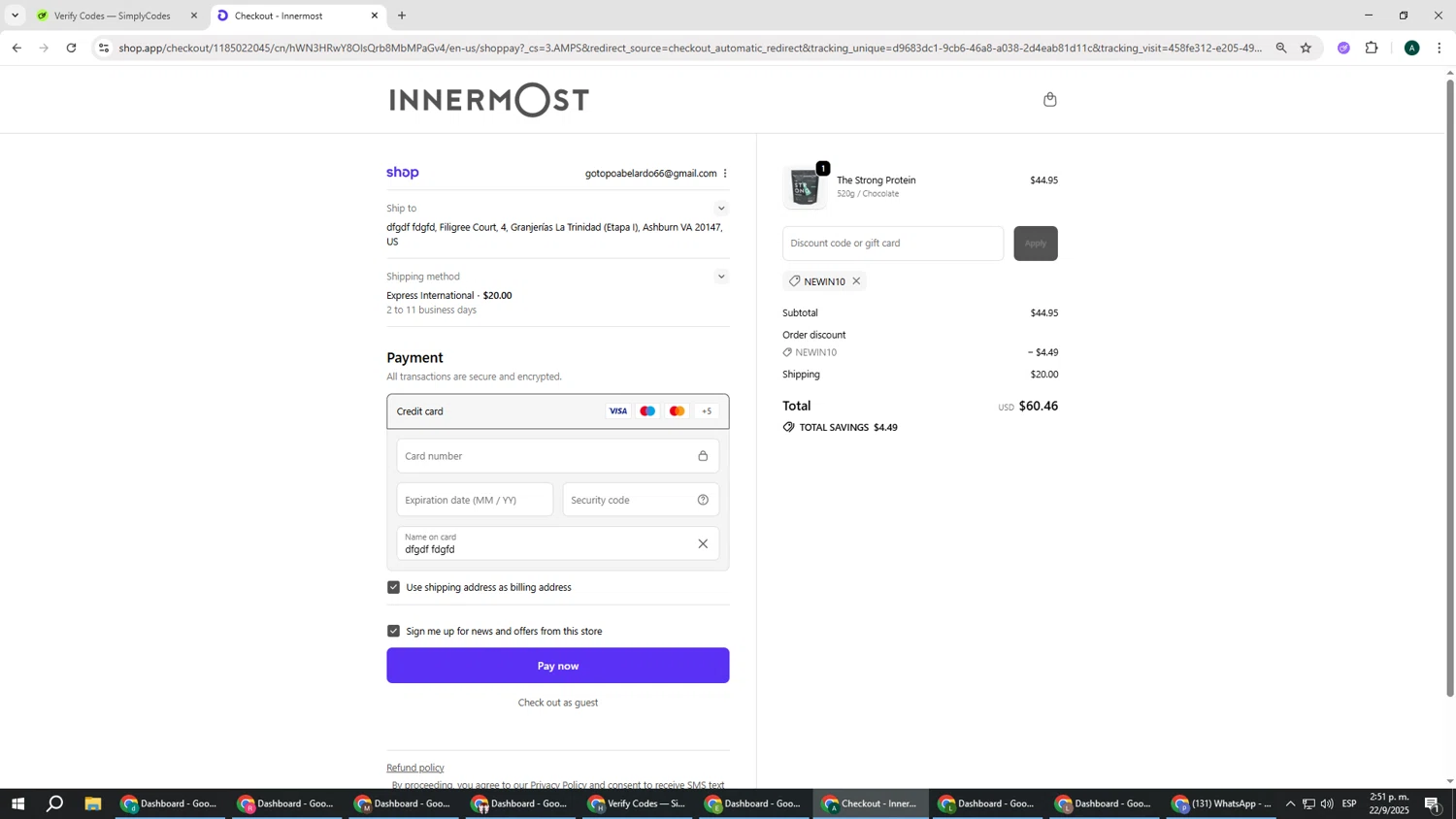Open File Explorer from taskbar

pos(93,803)
